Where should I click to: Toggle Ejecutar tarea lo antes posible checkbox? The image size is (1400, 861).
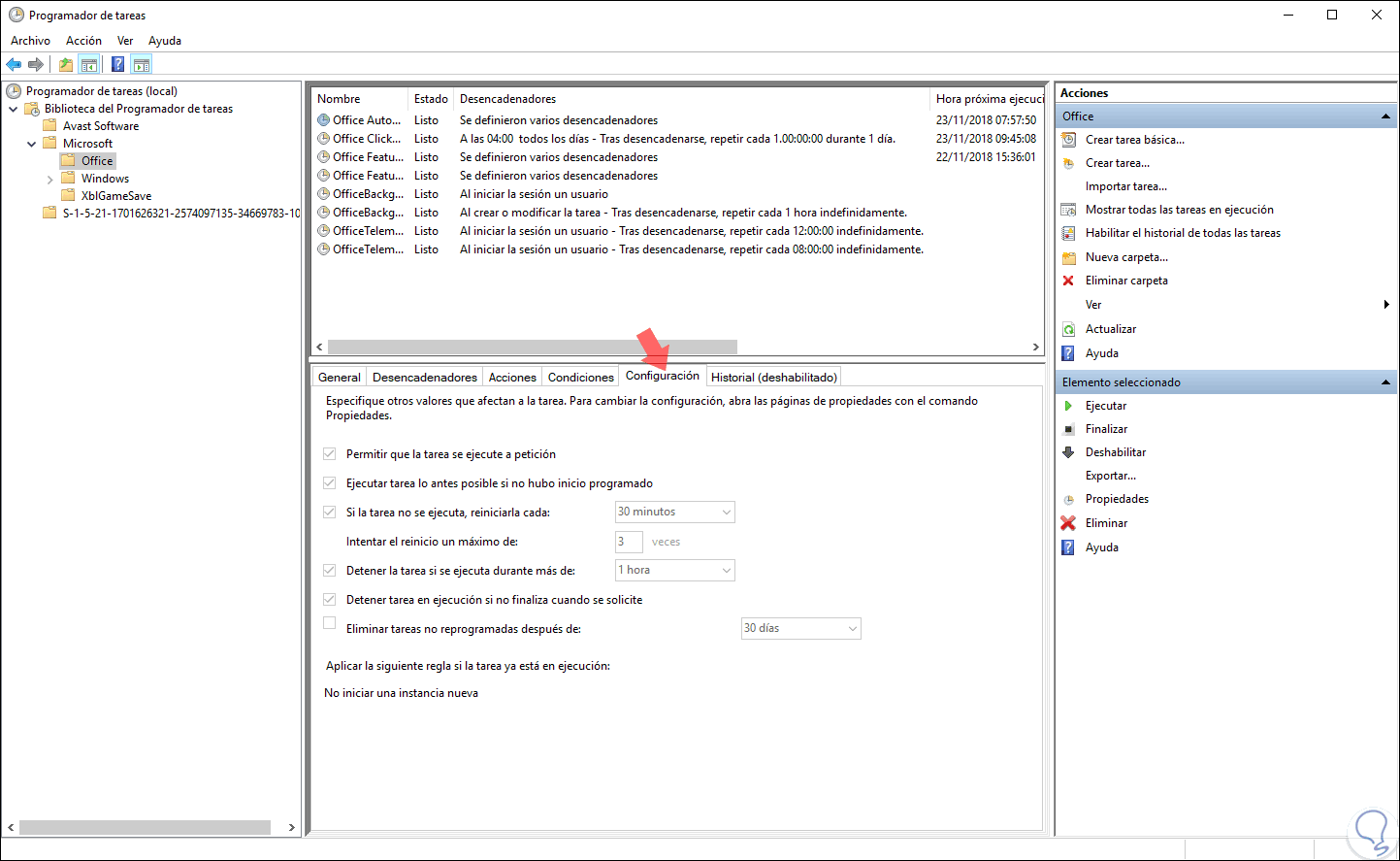coord(330,482)
